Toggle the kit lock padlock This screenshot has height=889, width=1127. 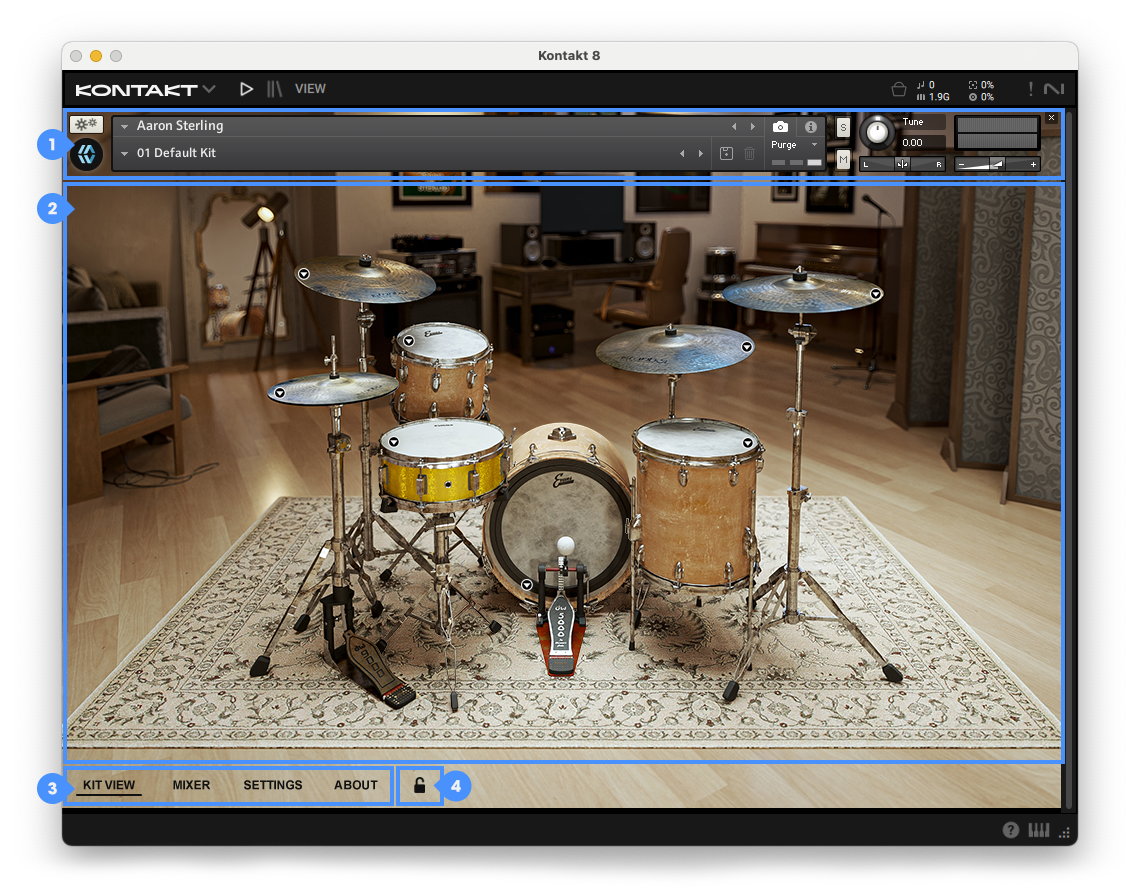[420, 786]
